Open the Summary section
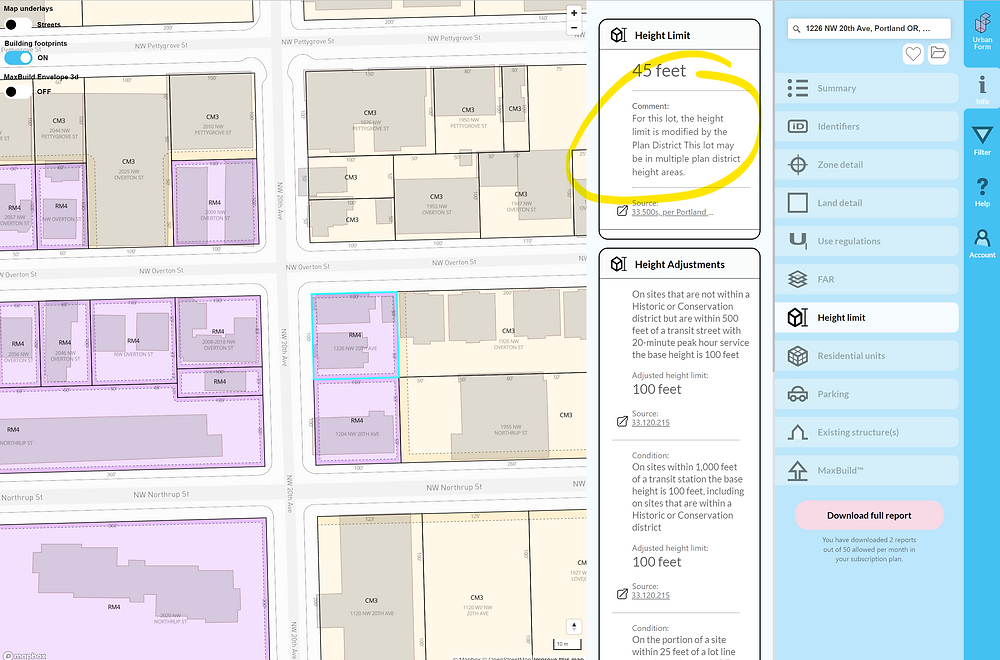The height and width of the screenshot is (660, 1000). pos(867,88)
